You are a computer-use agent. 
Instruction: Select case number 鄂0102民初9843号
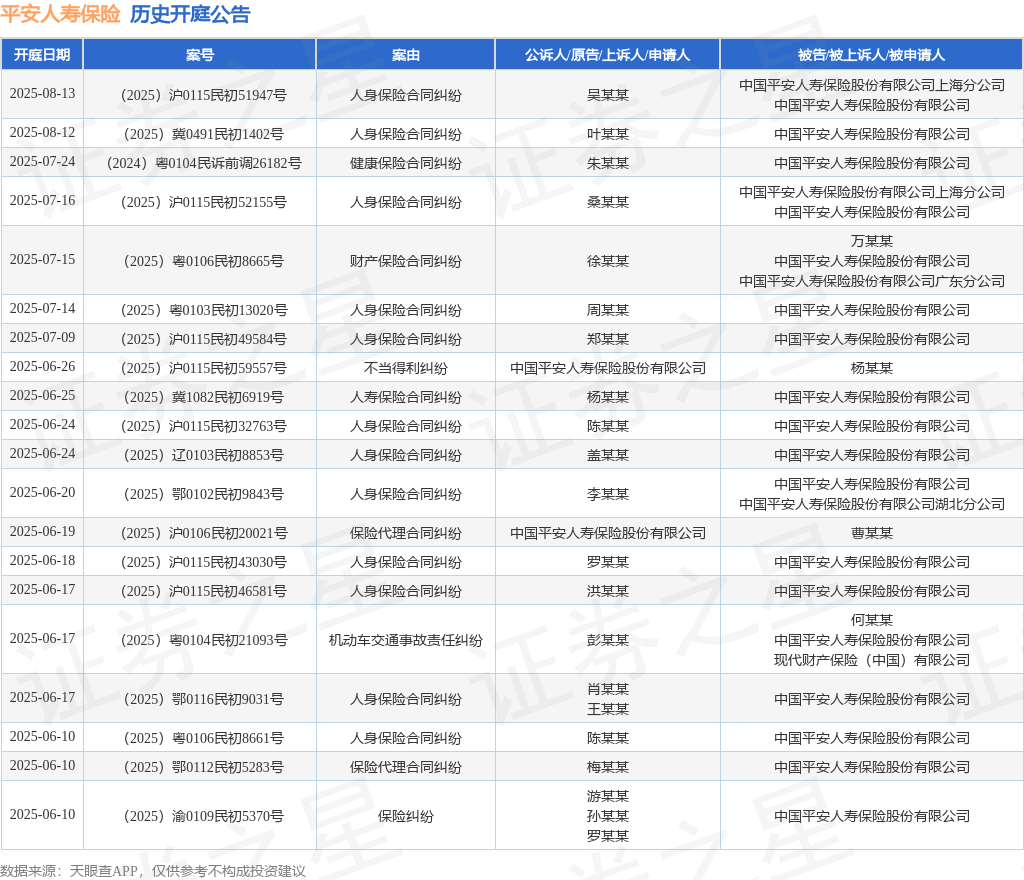204,494
